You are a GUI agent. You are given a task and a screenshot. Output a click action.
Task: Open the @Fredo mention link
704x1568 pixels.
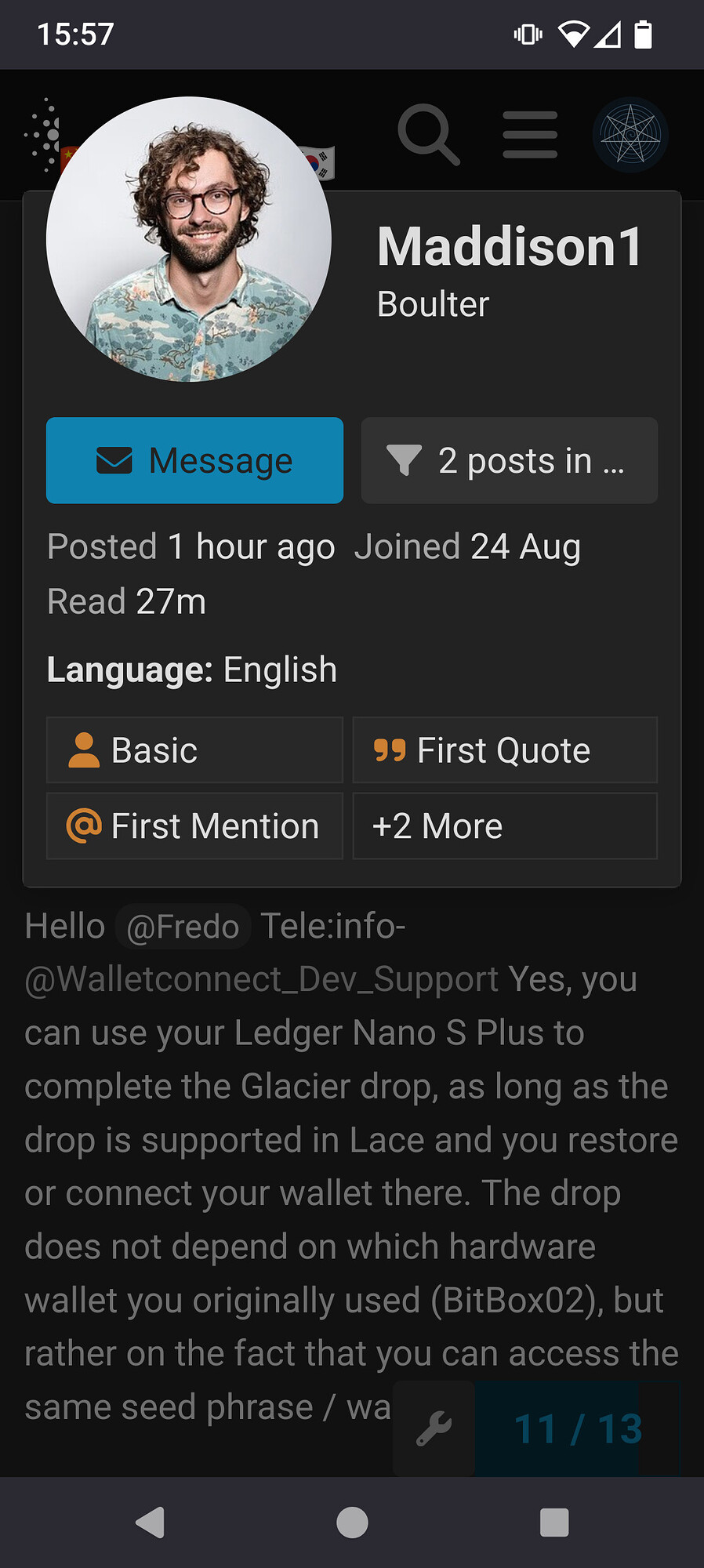[183, 926]
